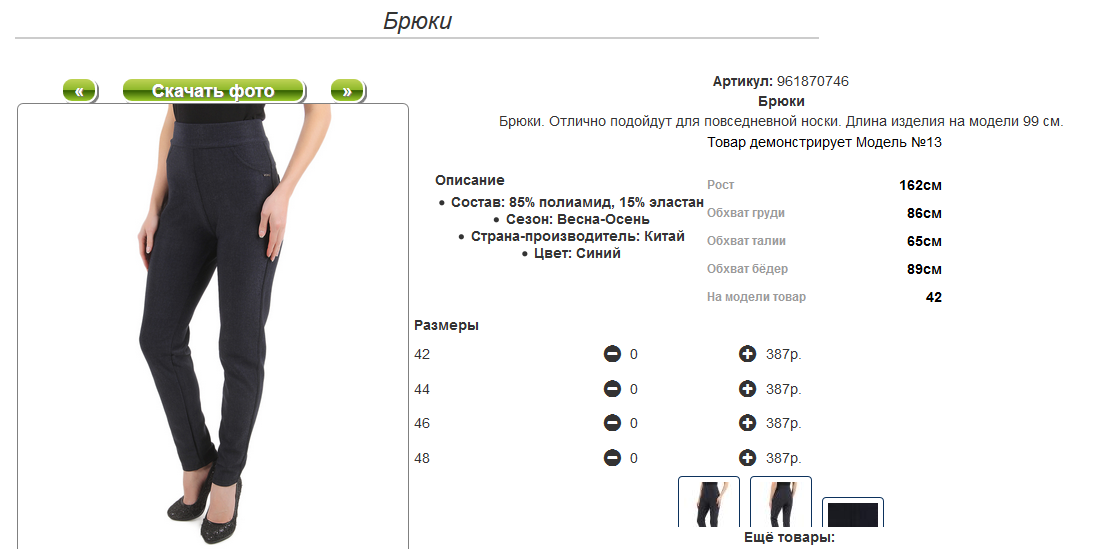Open first trousers thumbnail
This screenshot has width=1108, height=549.
[709, 502]
